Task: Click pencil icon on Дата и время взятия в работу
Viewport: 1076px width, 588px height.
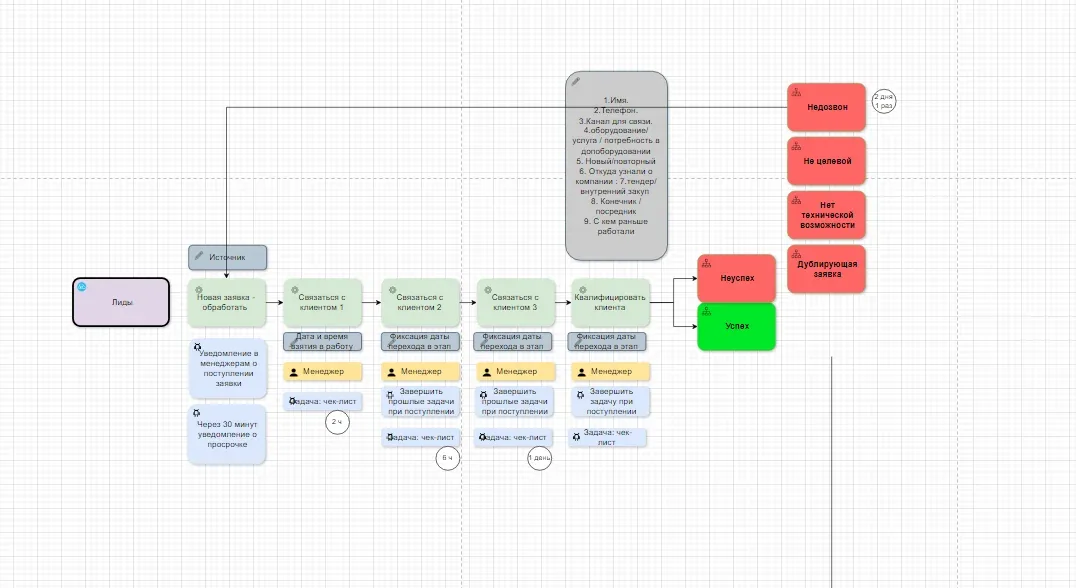Action: (x=294, y=340)
